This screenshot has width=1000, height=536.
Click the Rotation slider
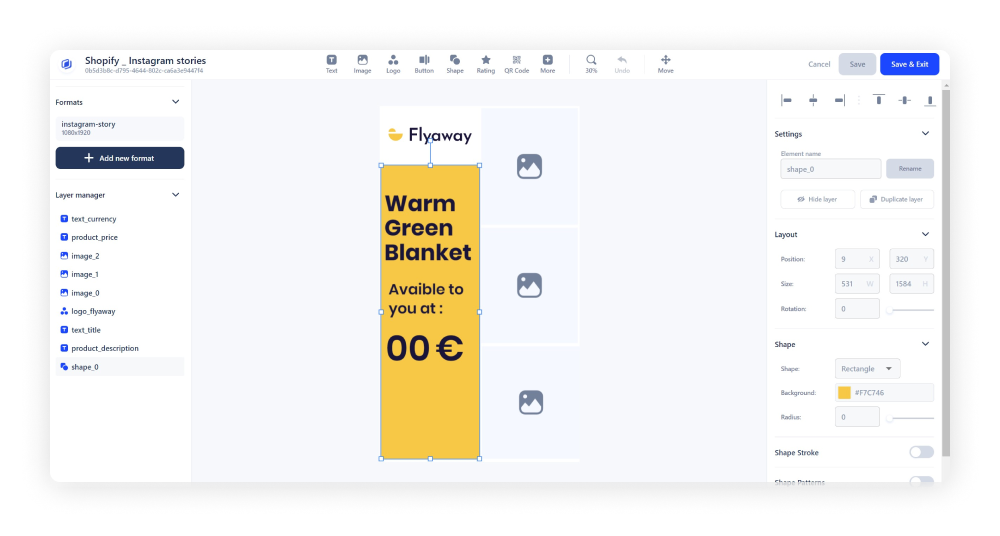coord(911,310)
